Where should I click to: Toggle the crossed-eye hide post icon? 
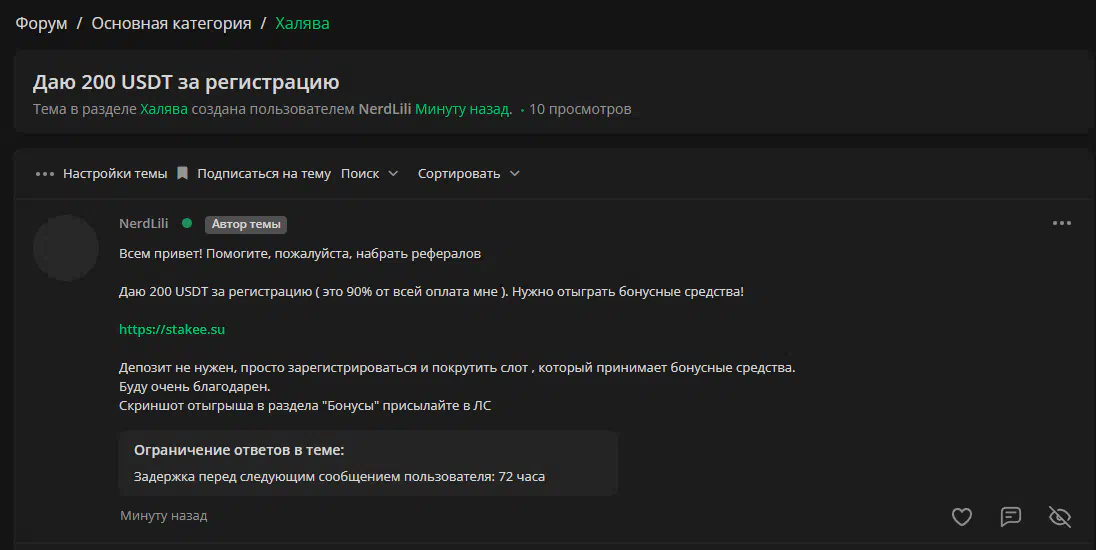(x=1060, y=516)
